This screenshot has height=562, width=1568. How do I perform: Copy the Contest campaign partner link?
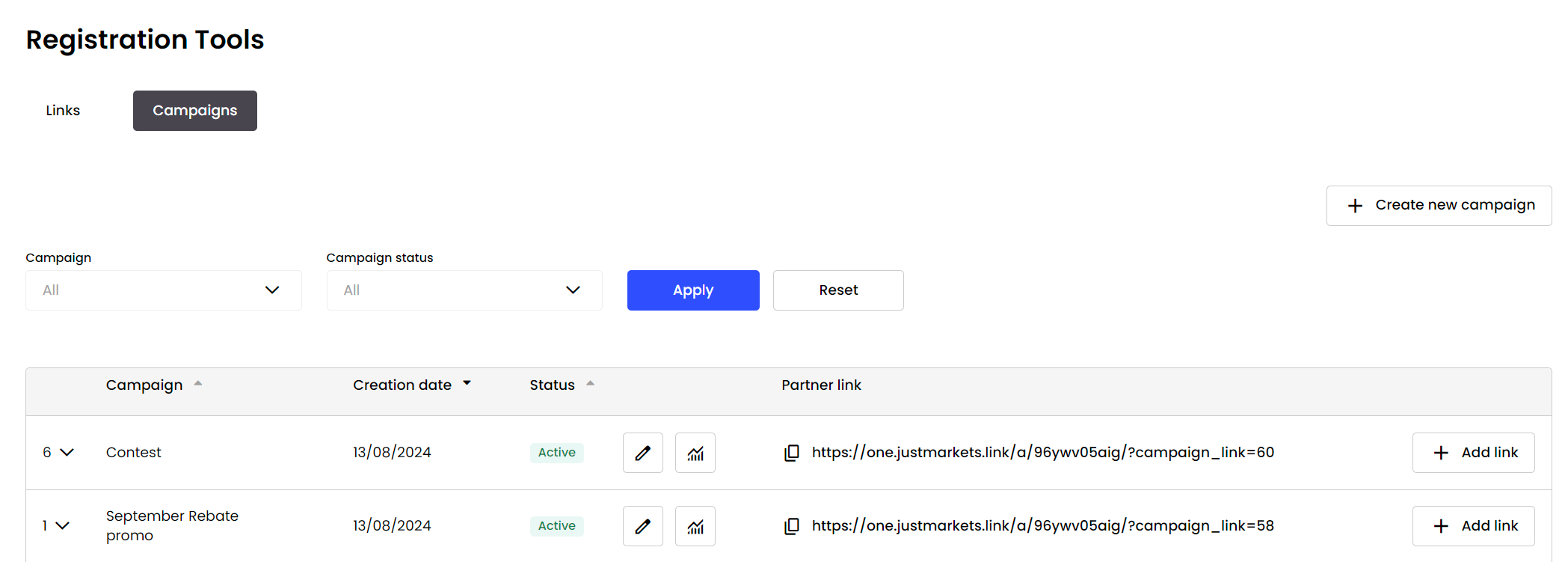coord(792,453)
